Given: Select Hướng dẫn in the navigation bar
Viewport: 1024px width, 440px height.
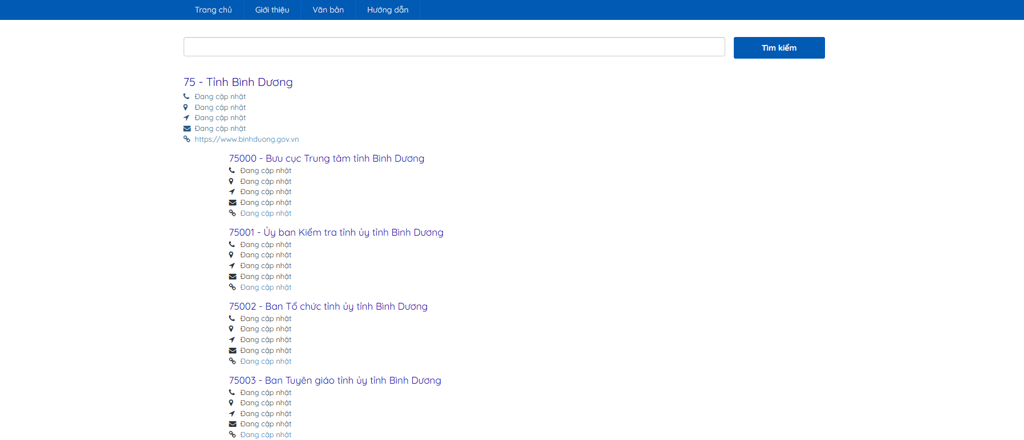Looking at the screenshot, I should tap(387, 10).
